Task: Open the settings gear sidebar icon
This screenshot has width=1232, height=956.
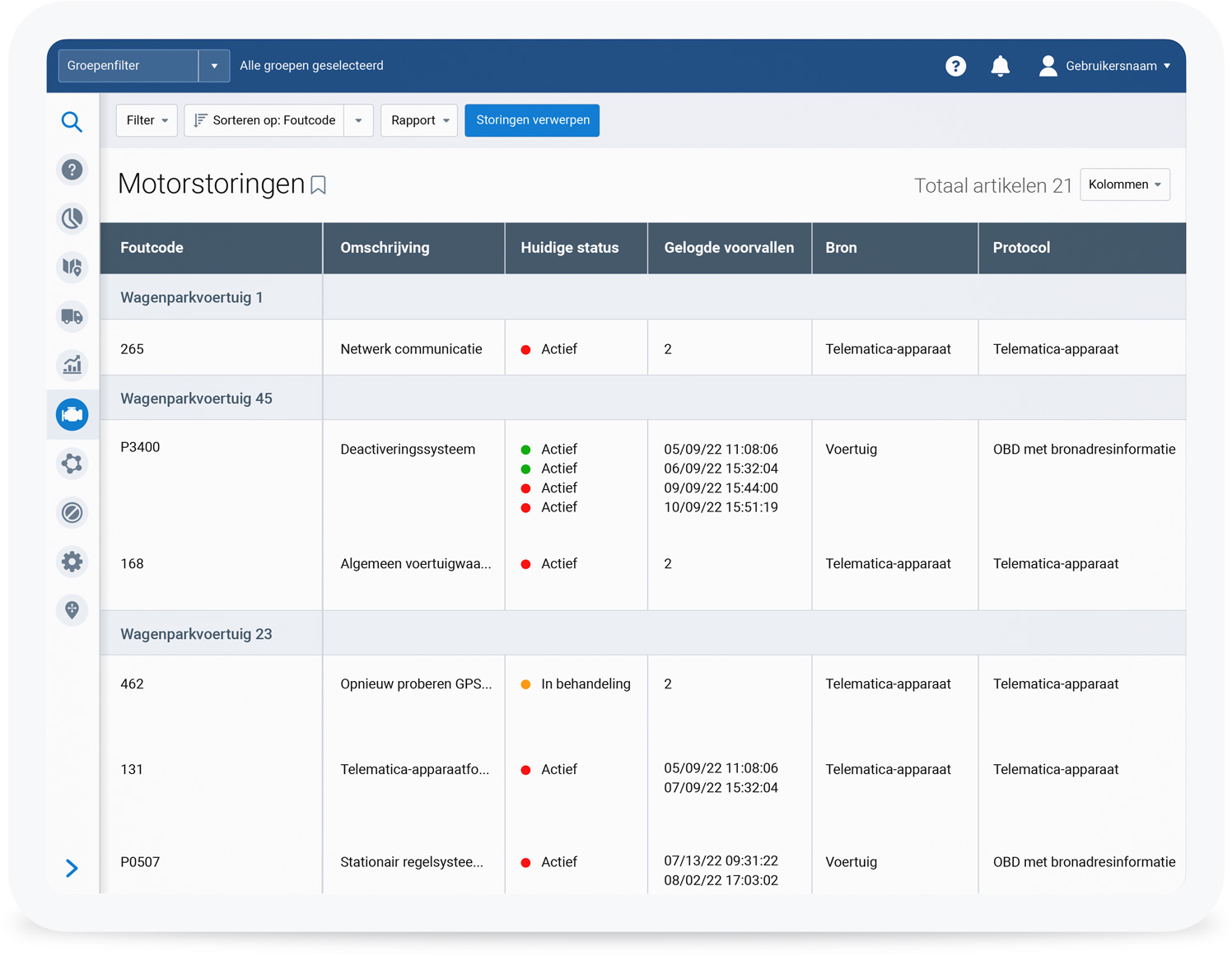Action: click(72, 562)
